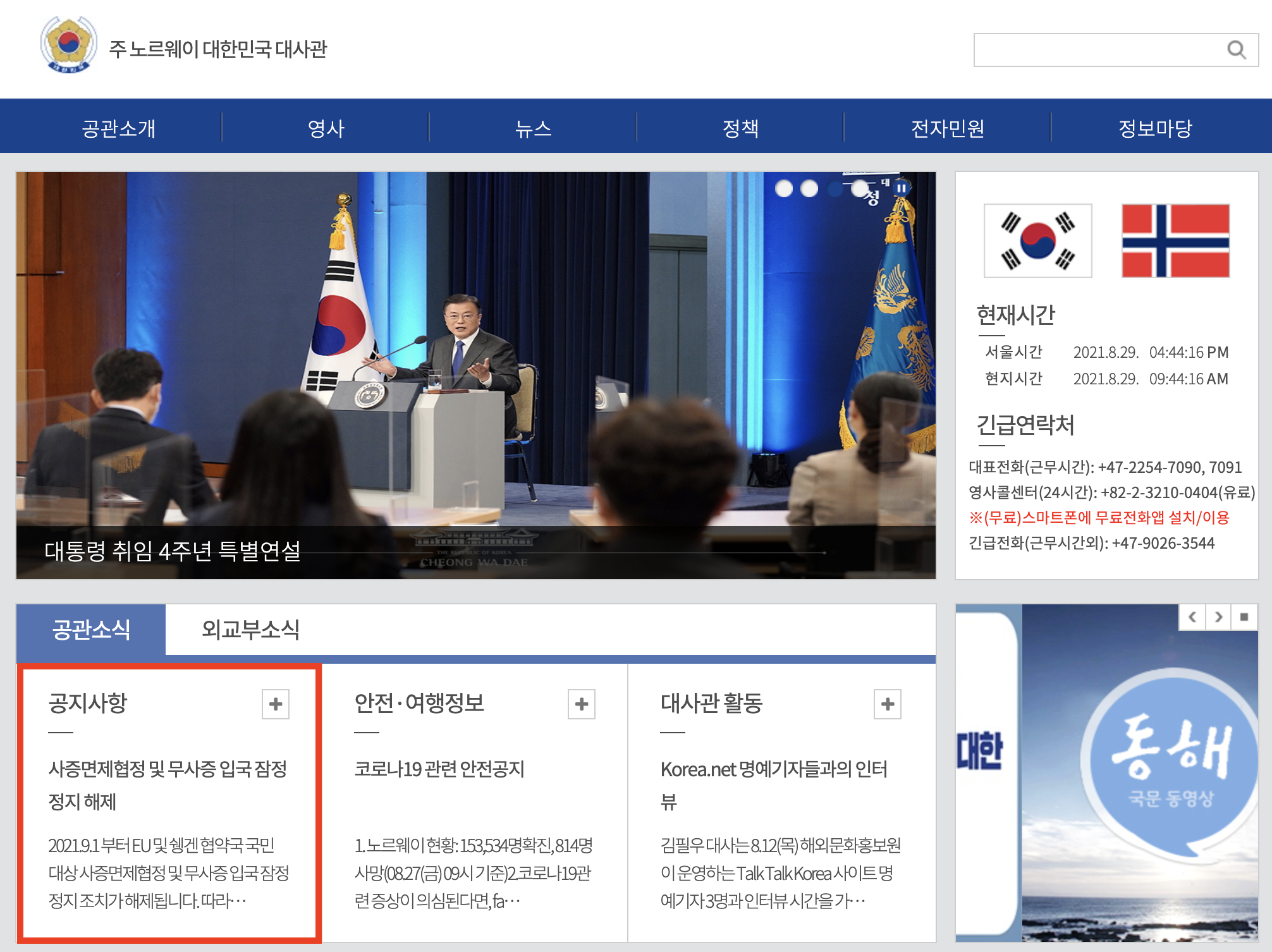Image resolution: width=1272 pixels, height=952 pixels.
Task: Pause the main banner slideshow
Action: click(901, 188)
